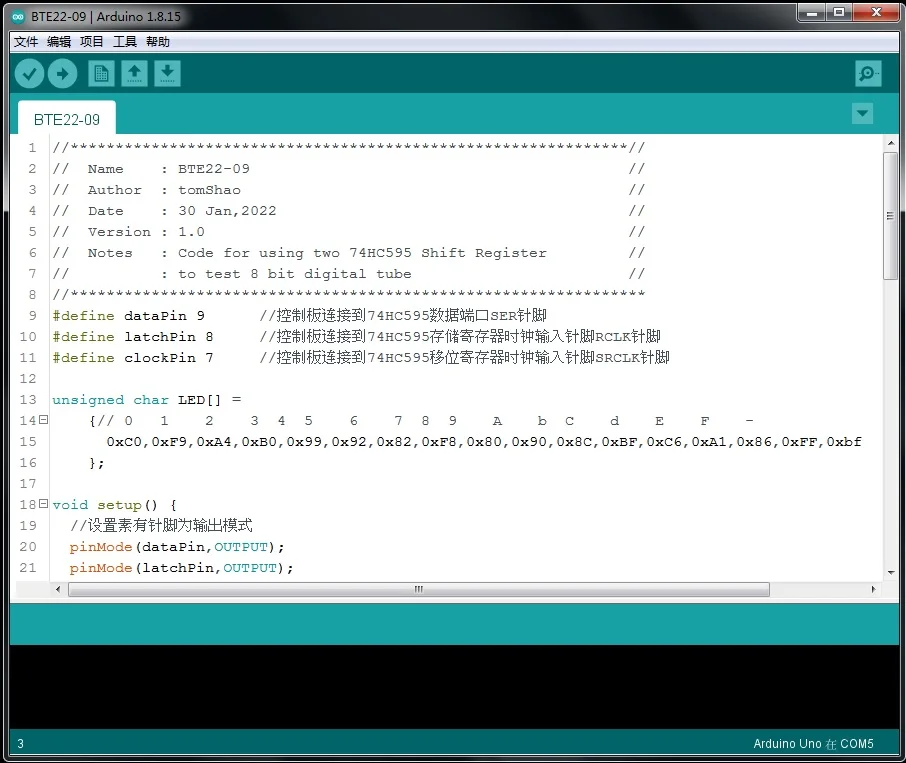Click the vertical scrollbar down arrow

point(890,572)
